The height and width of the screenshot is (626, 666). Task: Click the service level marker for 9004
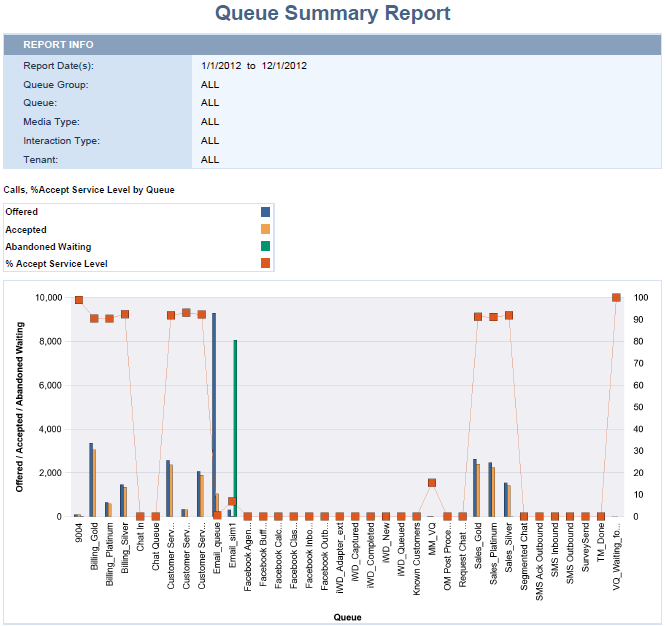[x=78, y=300]
